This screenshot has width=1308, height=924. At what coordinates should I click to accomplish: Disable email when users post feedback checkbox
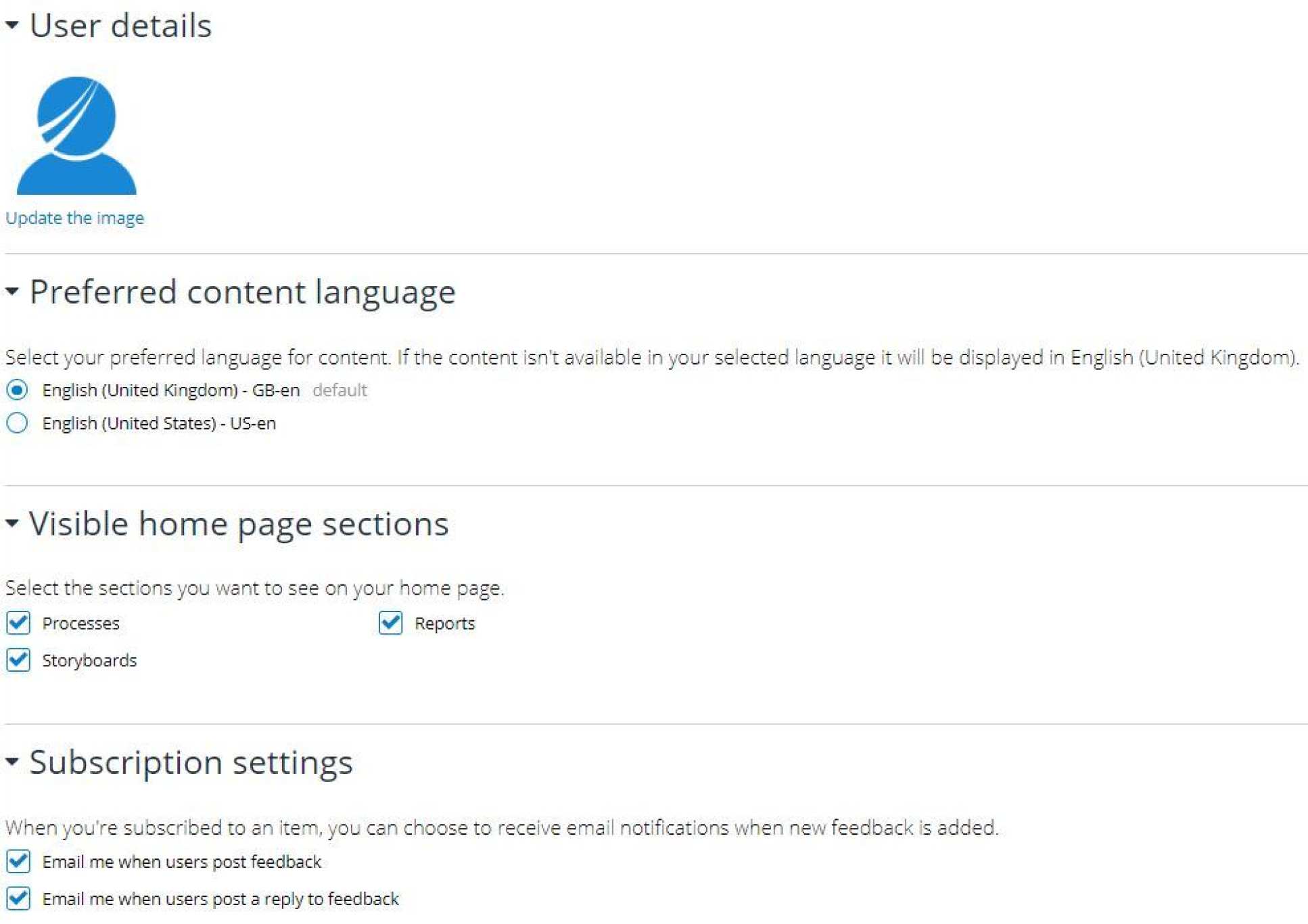[18, 861]
